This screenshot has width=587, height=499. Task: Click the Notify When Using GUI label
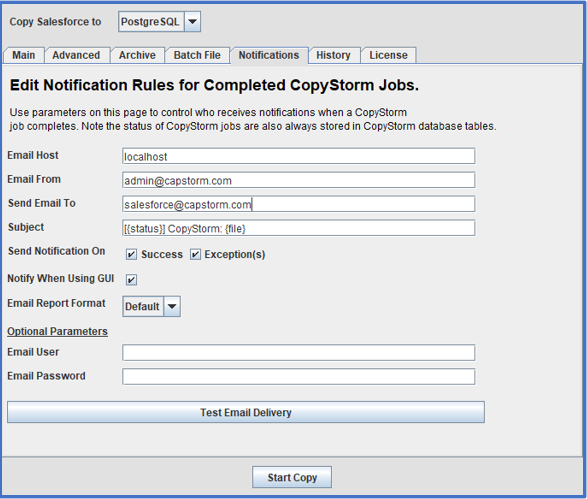(61, 279)
